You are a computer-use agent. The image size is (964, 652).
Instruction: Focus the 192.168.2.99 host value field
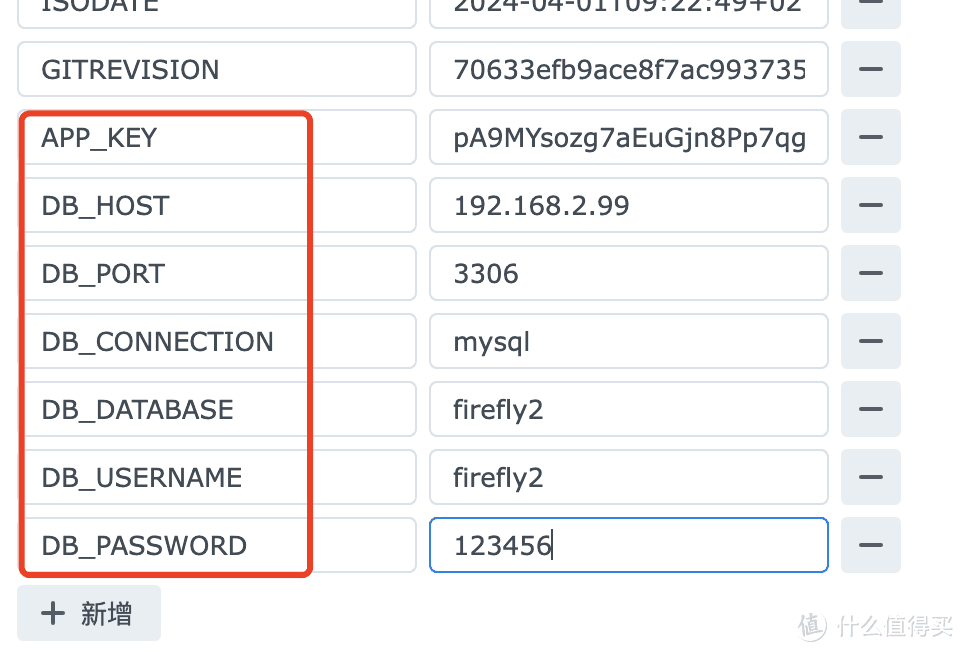point(628,206)
